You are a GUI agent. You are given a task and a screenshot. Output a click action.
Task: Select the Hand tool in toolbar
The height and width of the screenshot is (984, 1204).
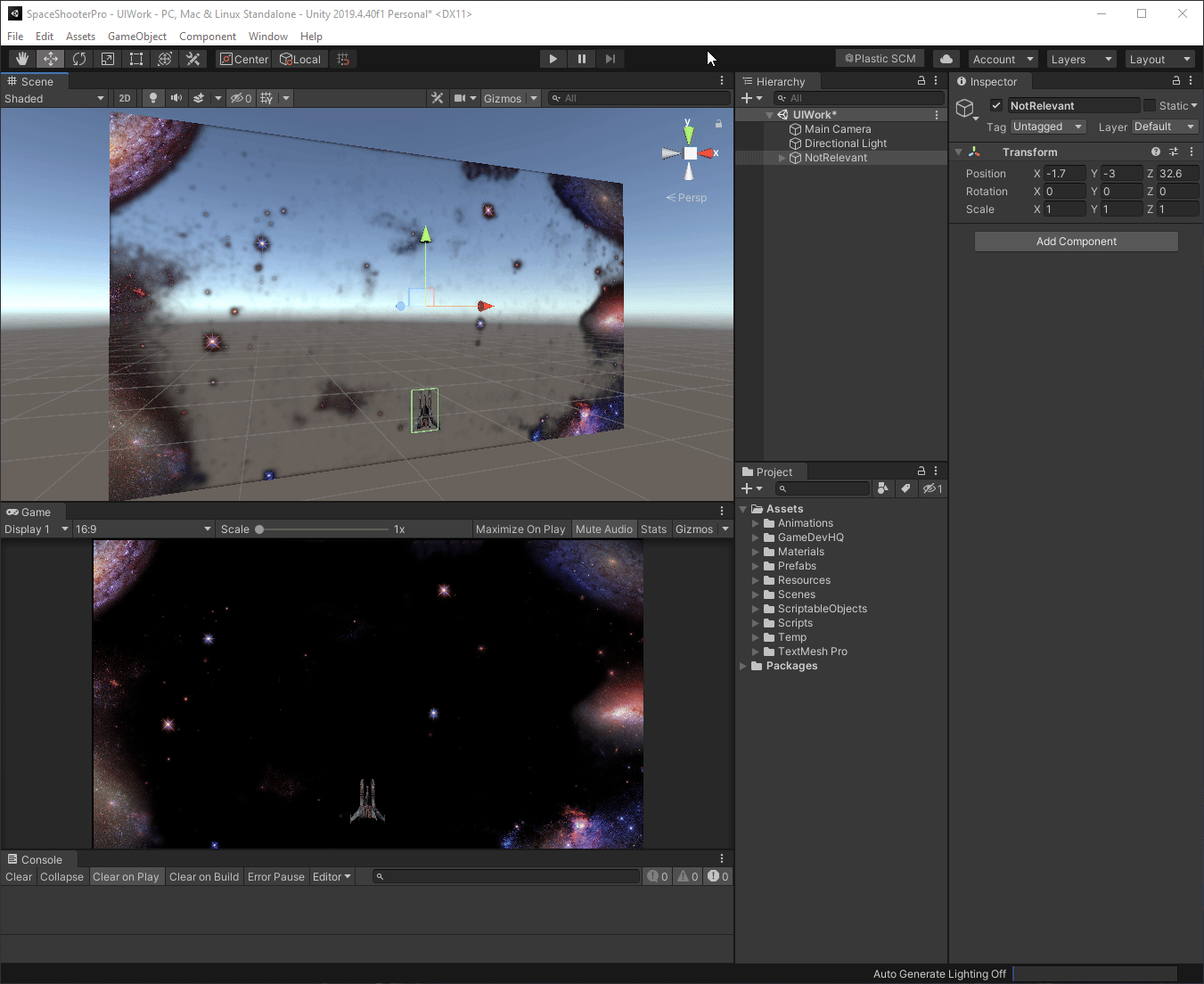[22, 59]
